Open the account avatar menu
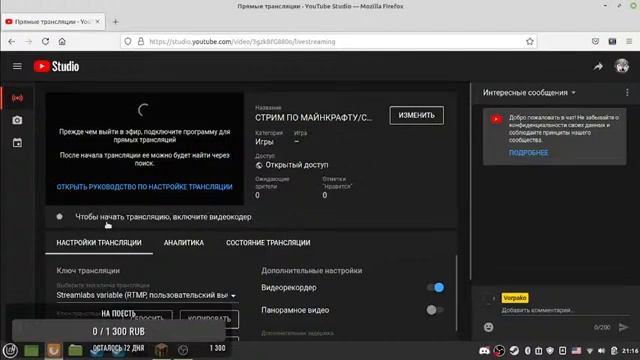Image resolution: width=640 pixels, height=360 pixels. click(x=622, y=66)
